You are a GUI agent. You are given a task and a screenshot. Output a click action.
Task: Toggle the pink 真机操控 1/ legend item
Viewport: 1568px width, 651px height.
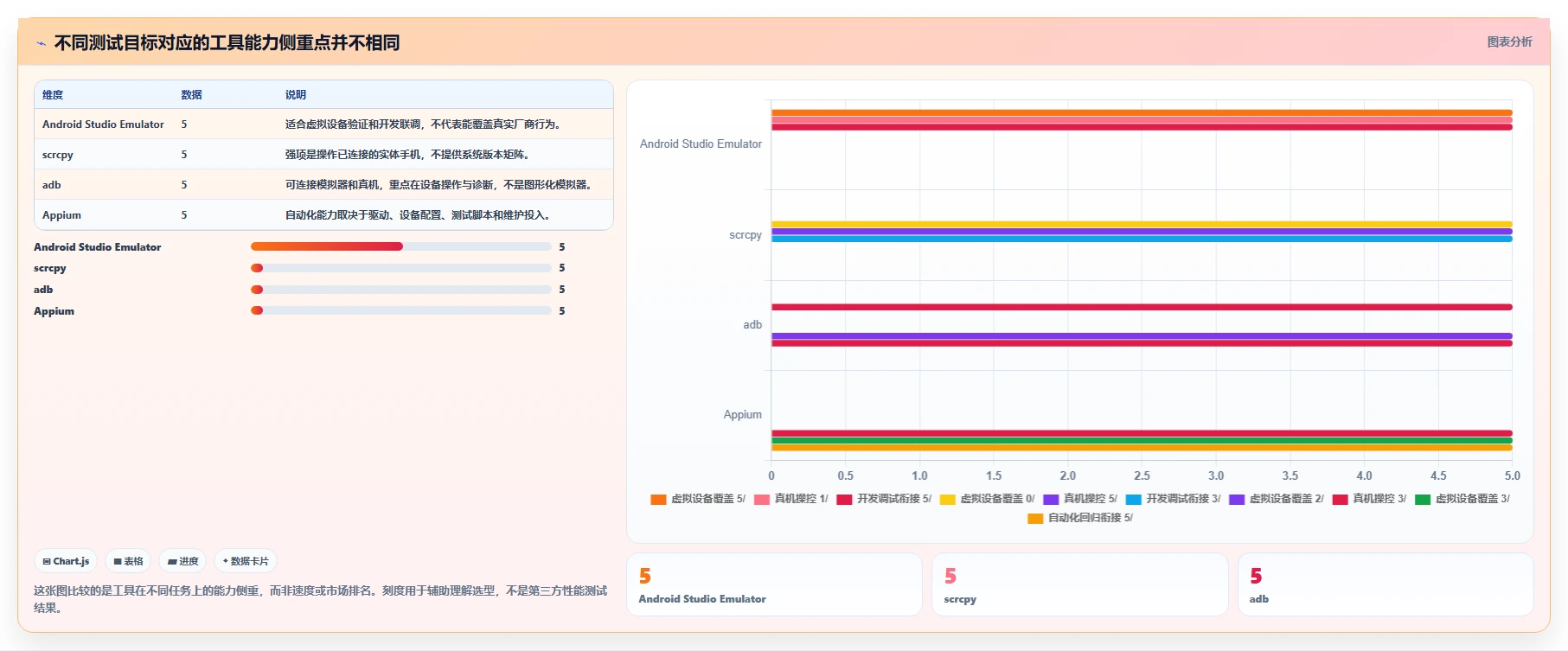[x=791, y=499]
